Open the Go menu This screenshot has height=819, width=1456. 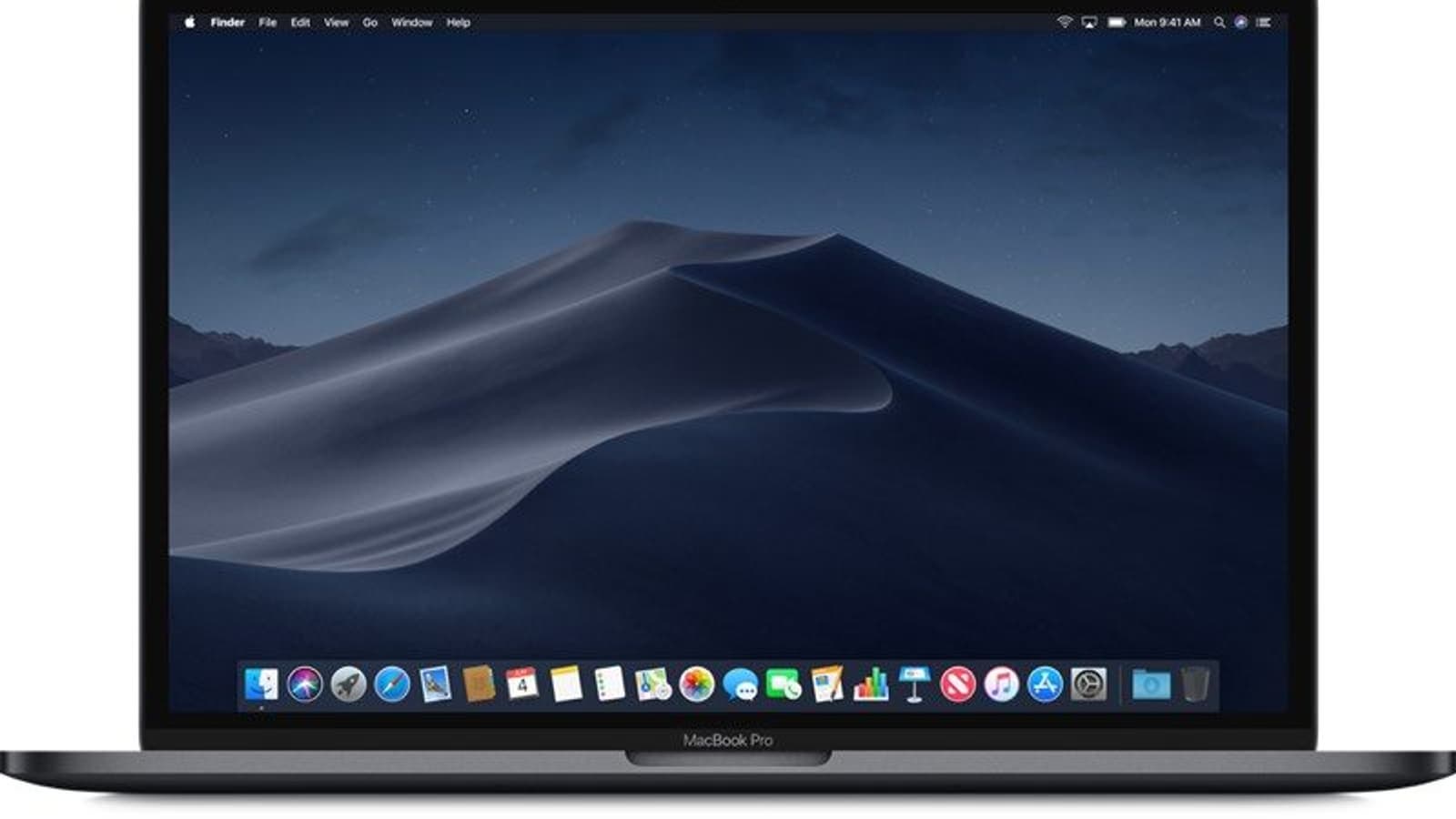pyautogui.click(x=369, y=22)
